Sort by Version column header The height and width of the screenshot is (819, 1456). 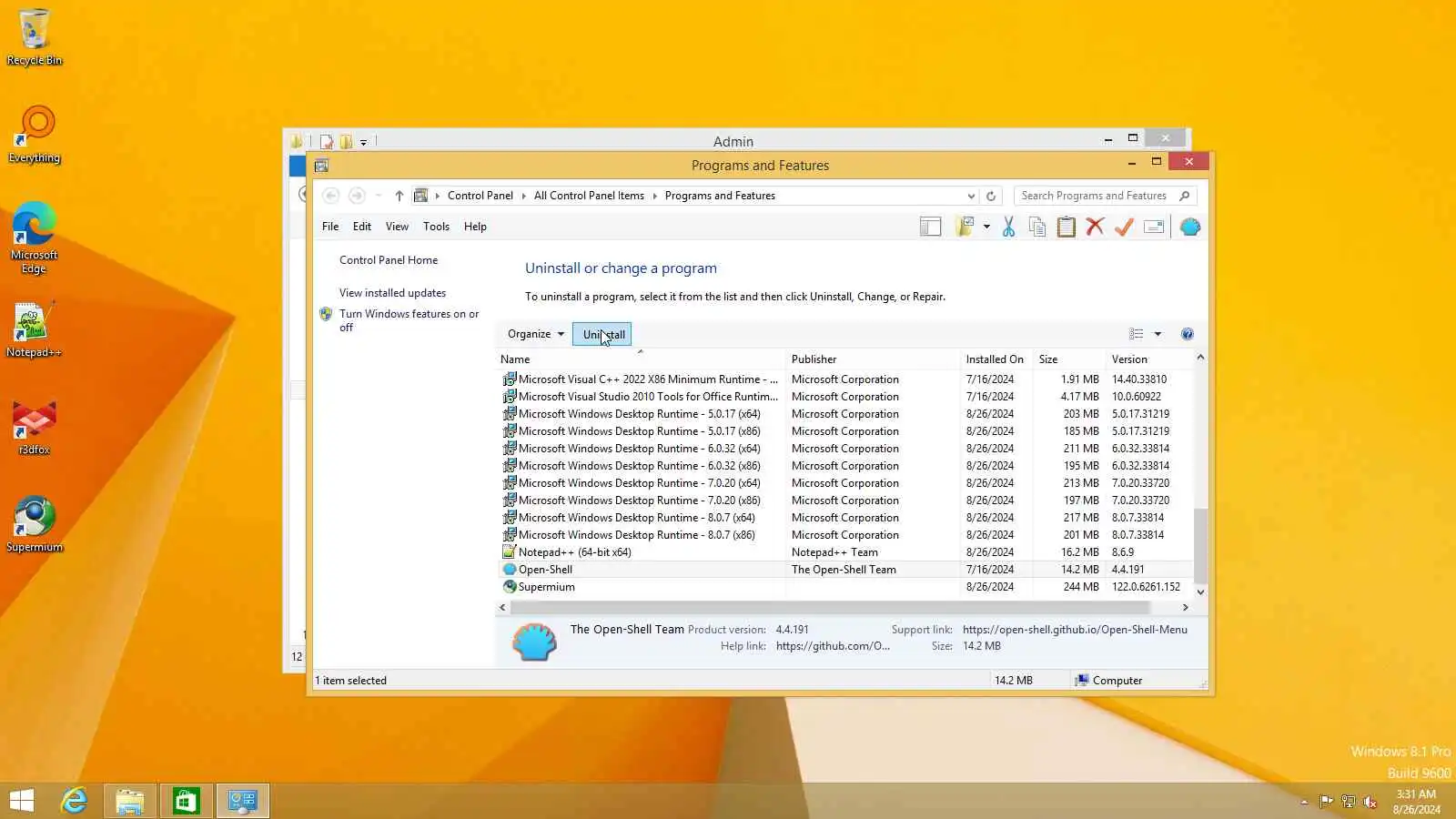(x=1148, y=359)
